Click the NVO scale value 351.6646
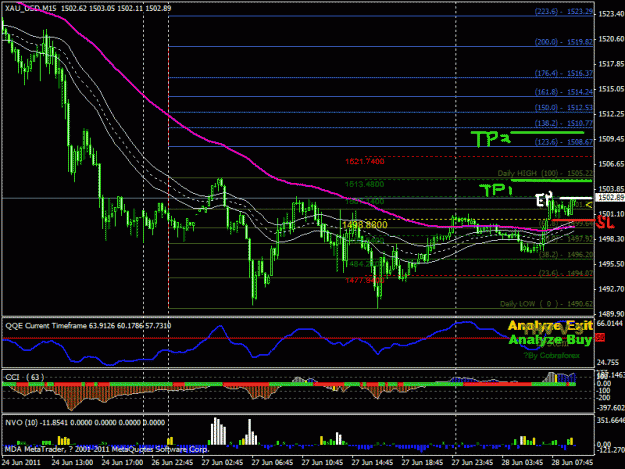The image size is (625, 469). pos(610,420)
